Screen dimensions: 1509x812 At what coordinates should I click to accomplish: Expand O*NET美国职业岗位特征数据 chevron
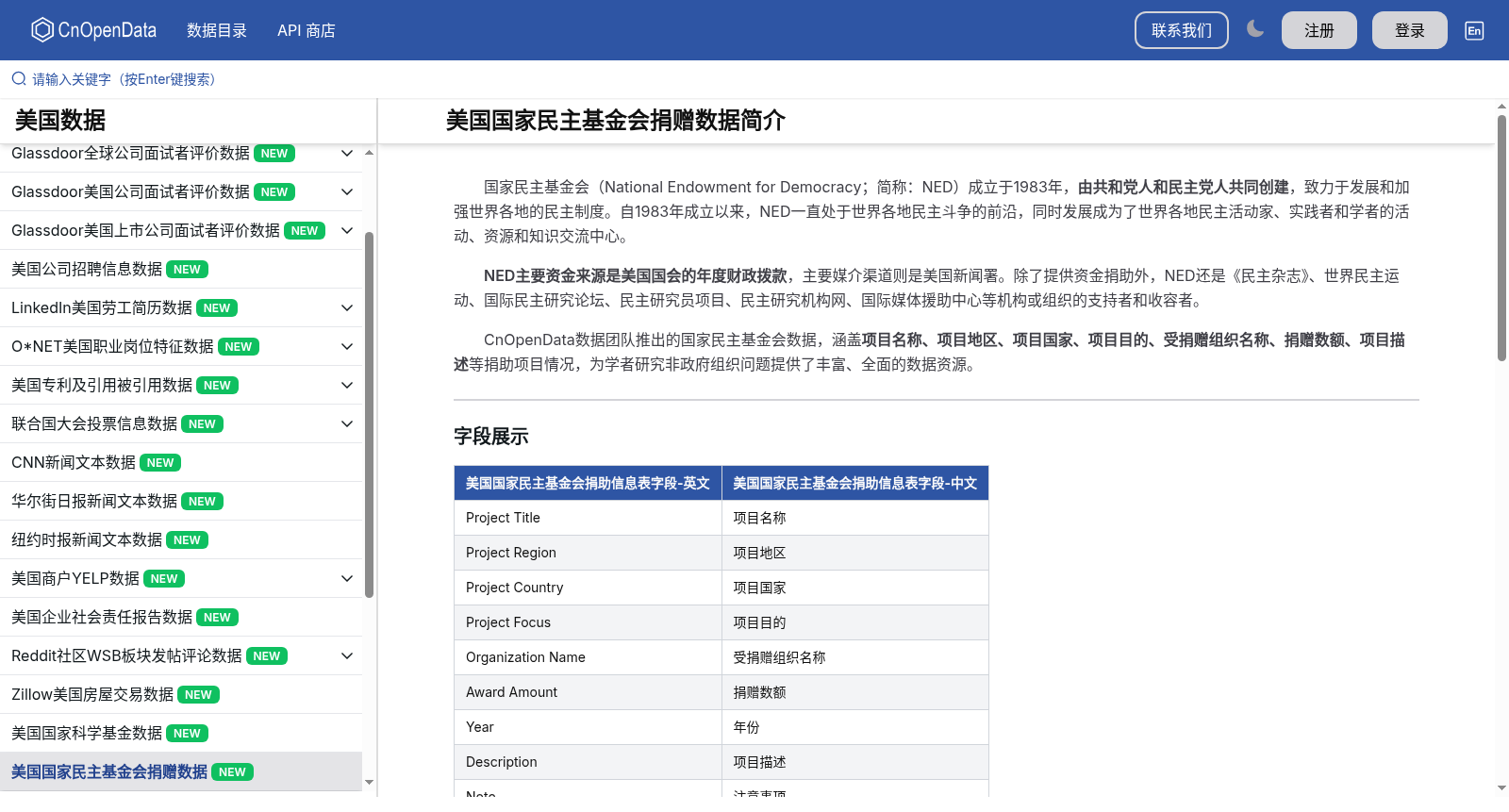pyautogui.click(x=347, y=346)
